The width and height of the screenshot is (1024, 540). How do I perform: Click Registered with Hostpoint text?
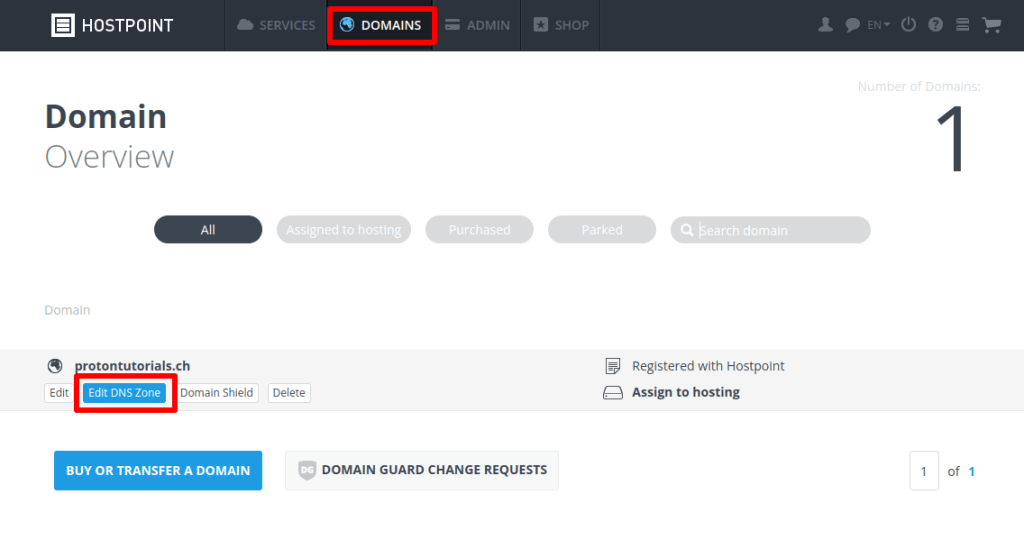[x=708, y=366]
